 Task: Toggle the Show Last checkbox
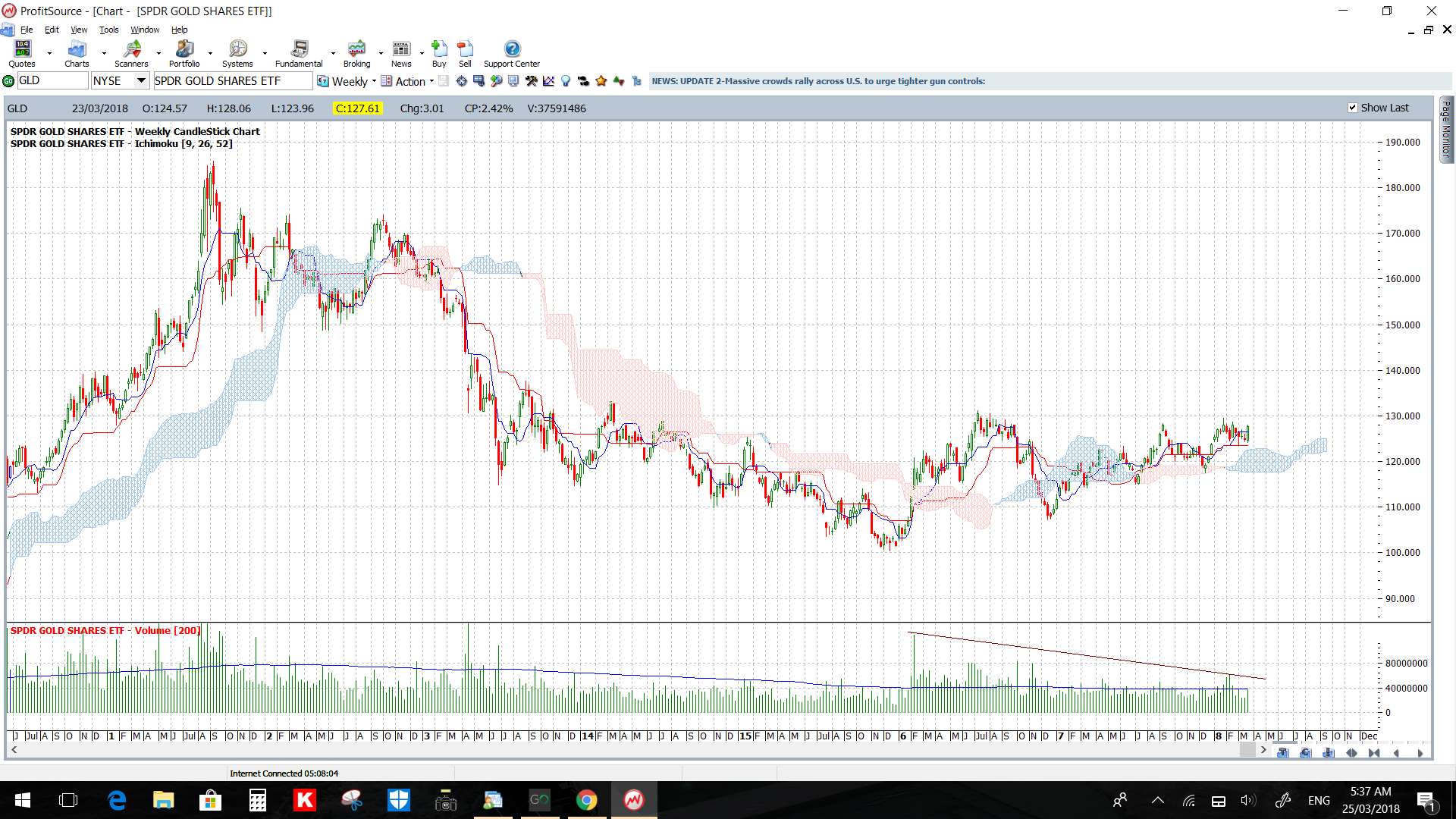(1352, 108)
